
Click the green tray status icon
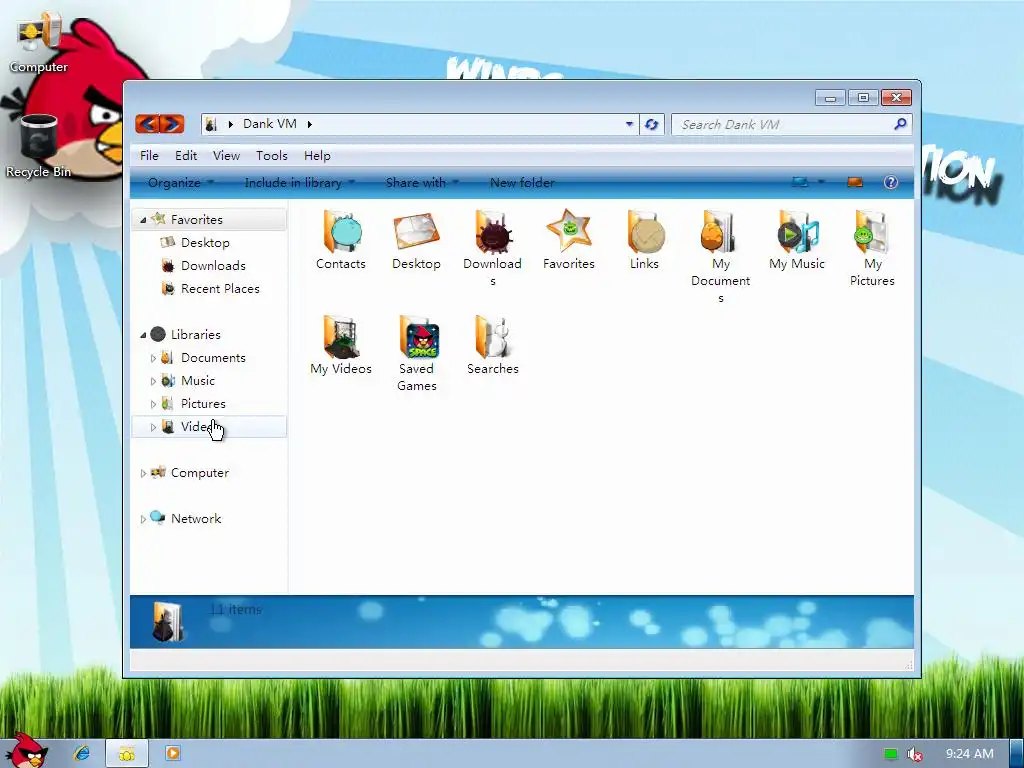(891, 754)
